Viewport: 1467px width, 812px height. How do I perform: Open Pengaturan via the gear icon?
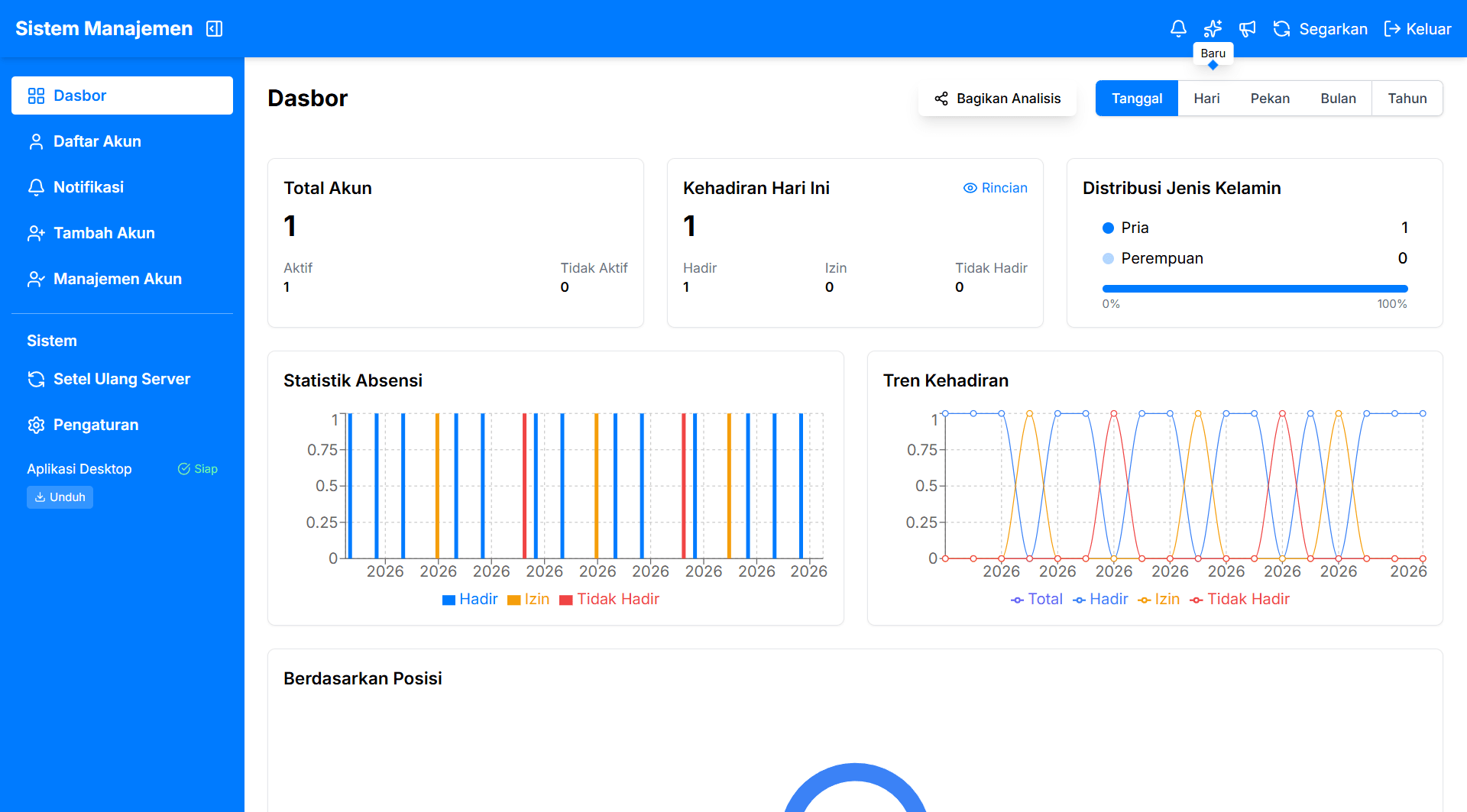click(36, 425)
